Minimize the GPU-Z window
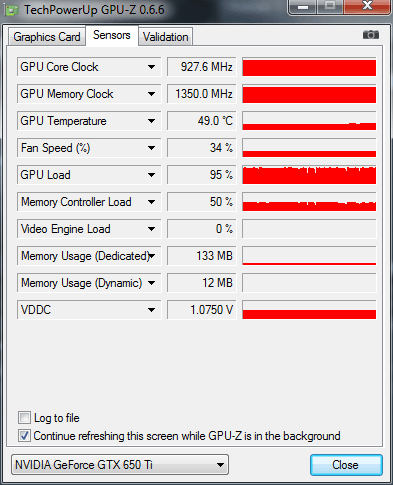This screenshot has width=393, height=485. (x=303, y=7)
